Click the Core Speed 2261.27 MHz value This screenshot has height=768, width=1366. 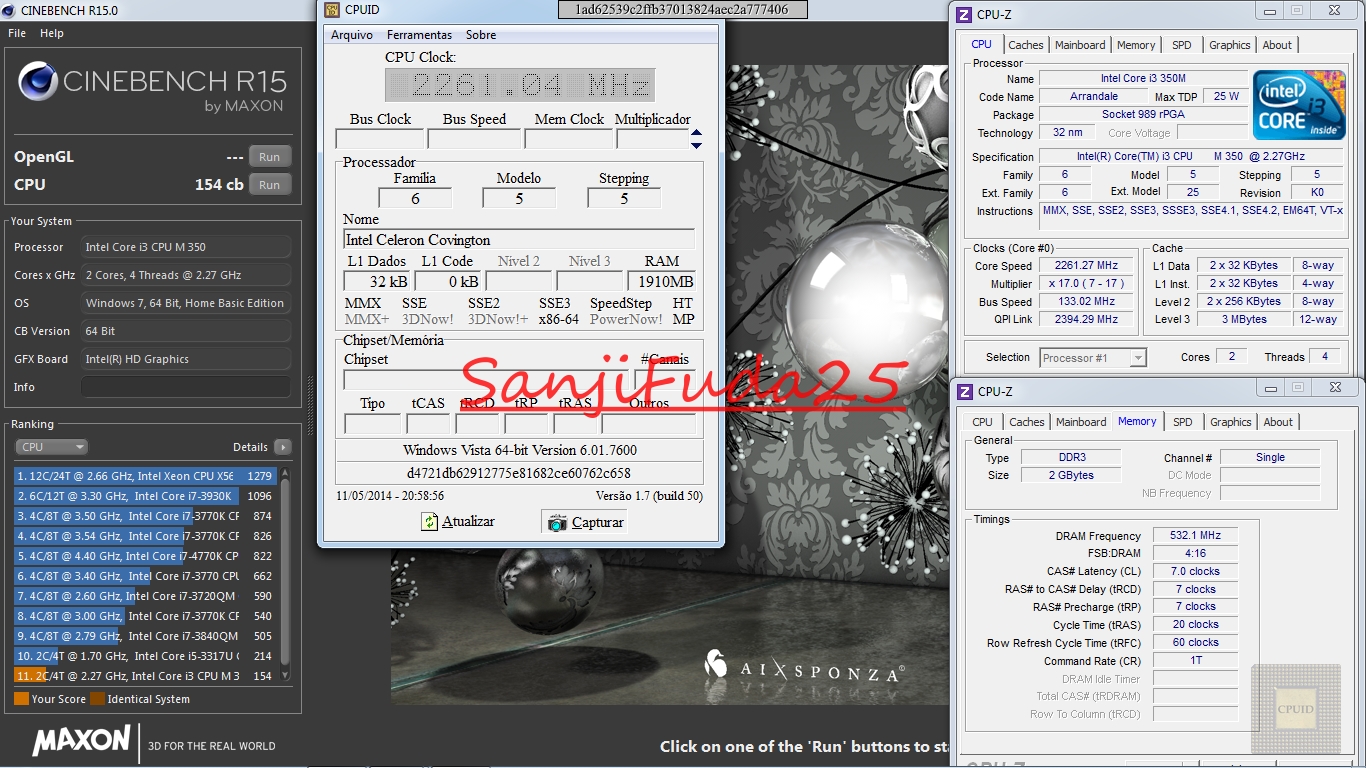[x=1086, y=266]
